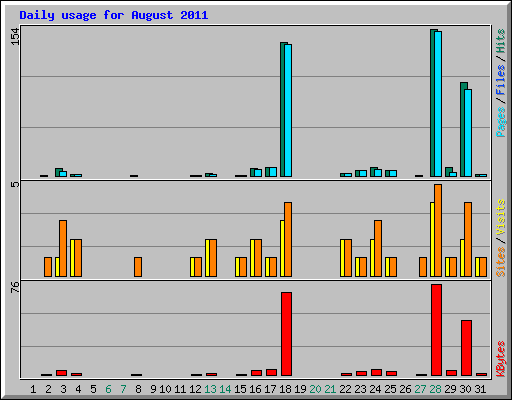Select the green hits bar for day 30
The image size is (512, 400).
coord(463,129)
